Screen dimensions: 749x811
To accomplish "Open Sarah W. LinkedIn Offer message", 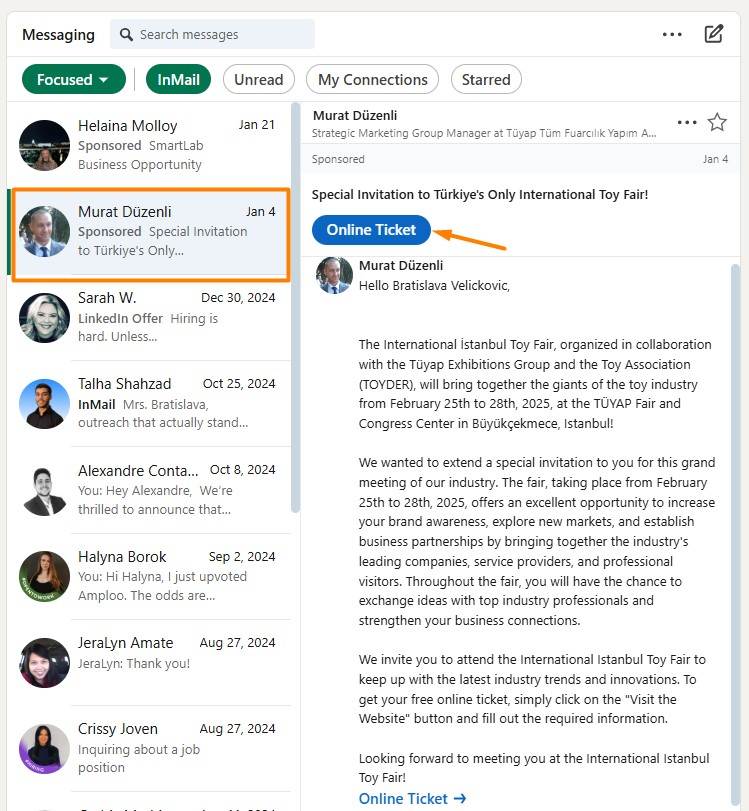I will (149, 317).
